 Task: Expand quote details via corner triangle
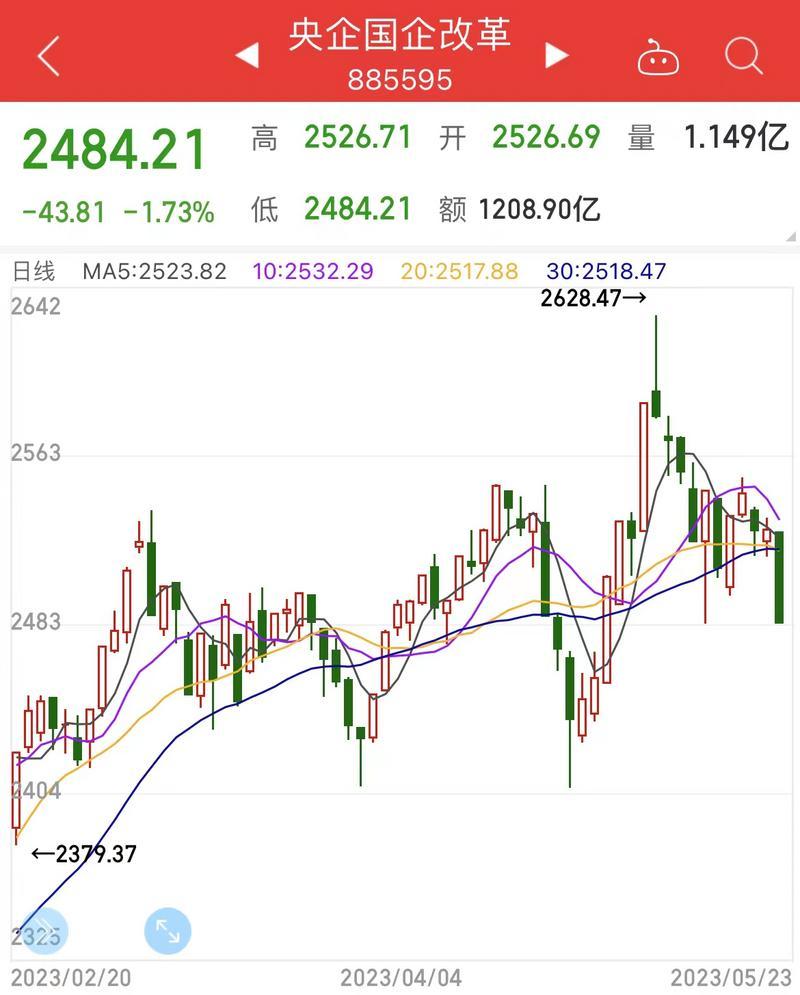[x=790, y=236]
